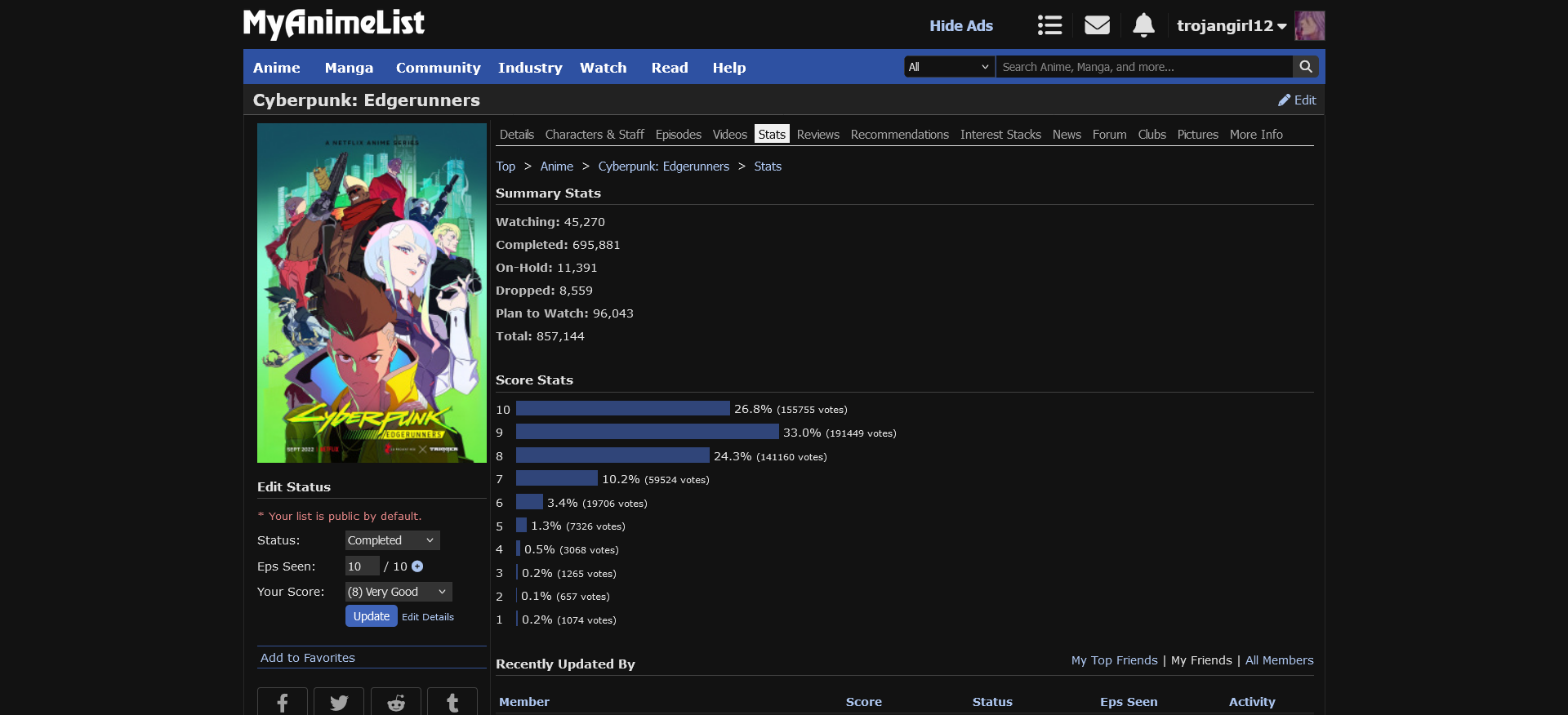Click Cyberpunk: Edgerunners breadcrumb link

(x=664, y=167)
